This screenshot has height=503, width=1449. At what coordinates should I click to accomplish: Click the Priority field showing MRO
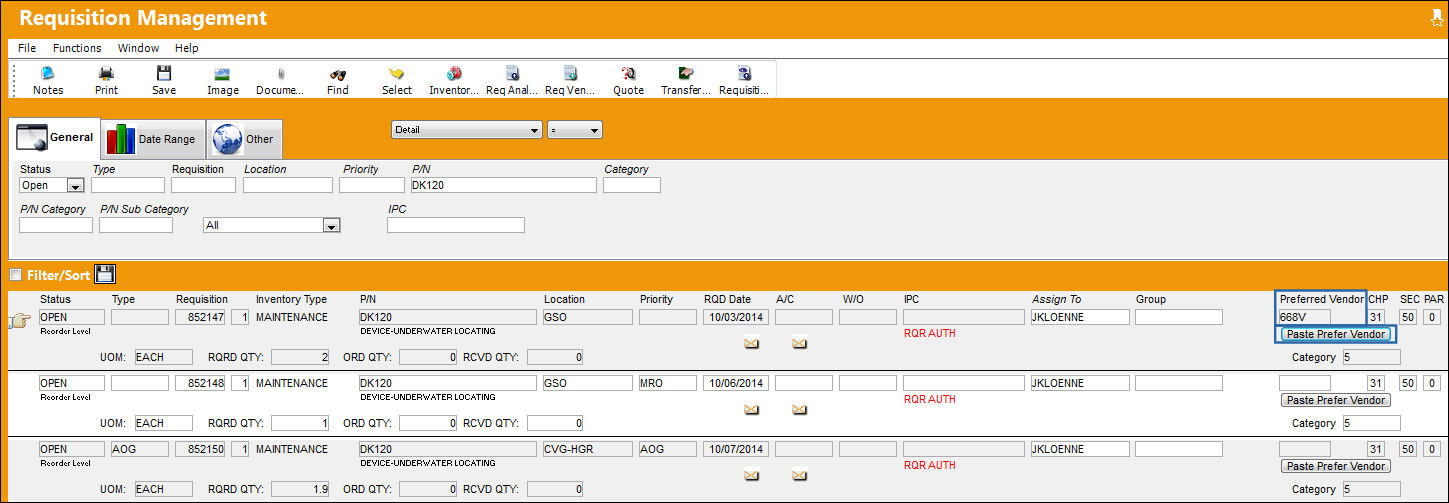coord(666,383)
